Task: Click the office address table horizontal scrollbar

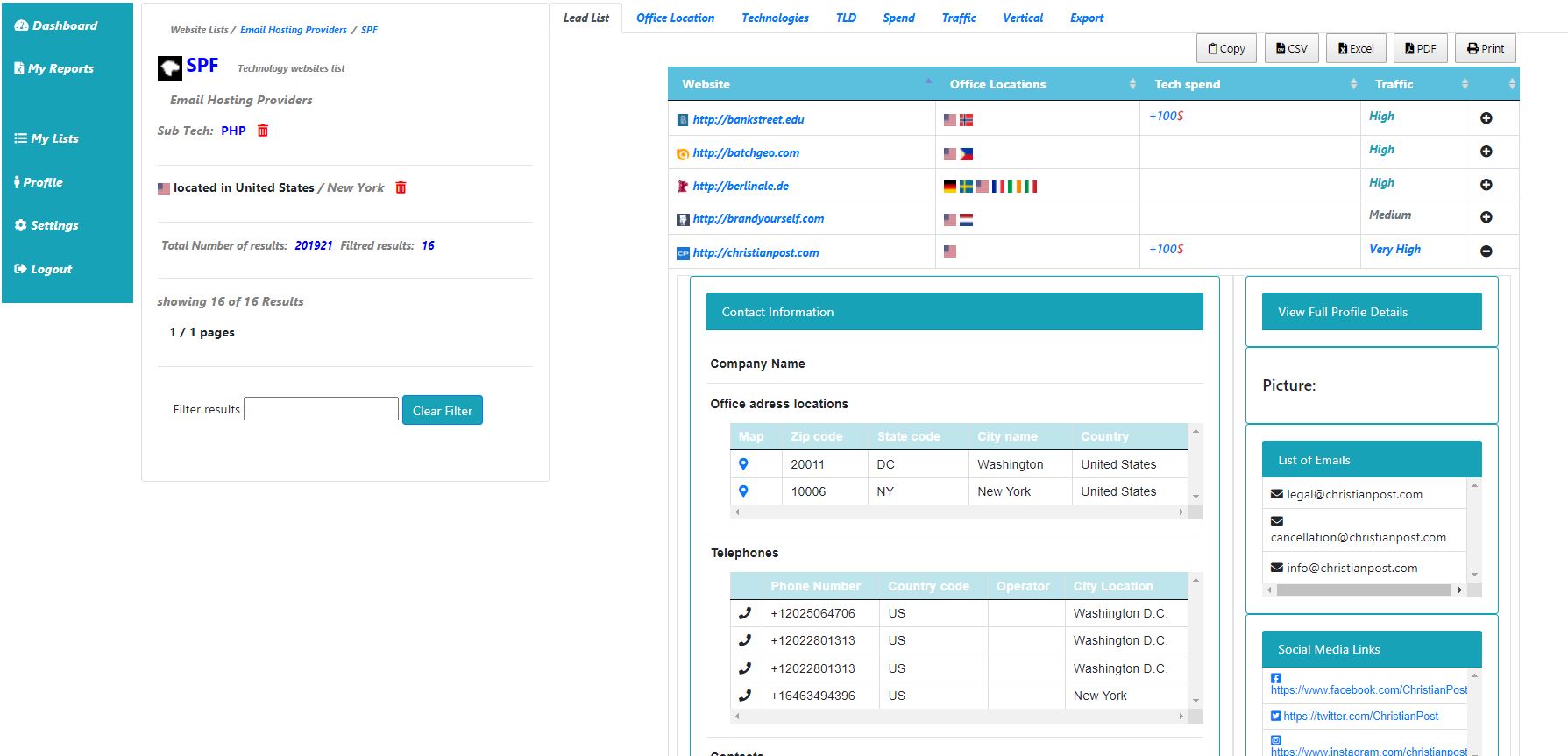Action: tap(959, 512)
